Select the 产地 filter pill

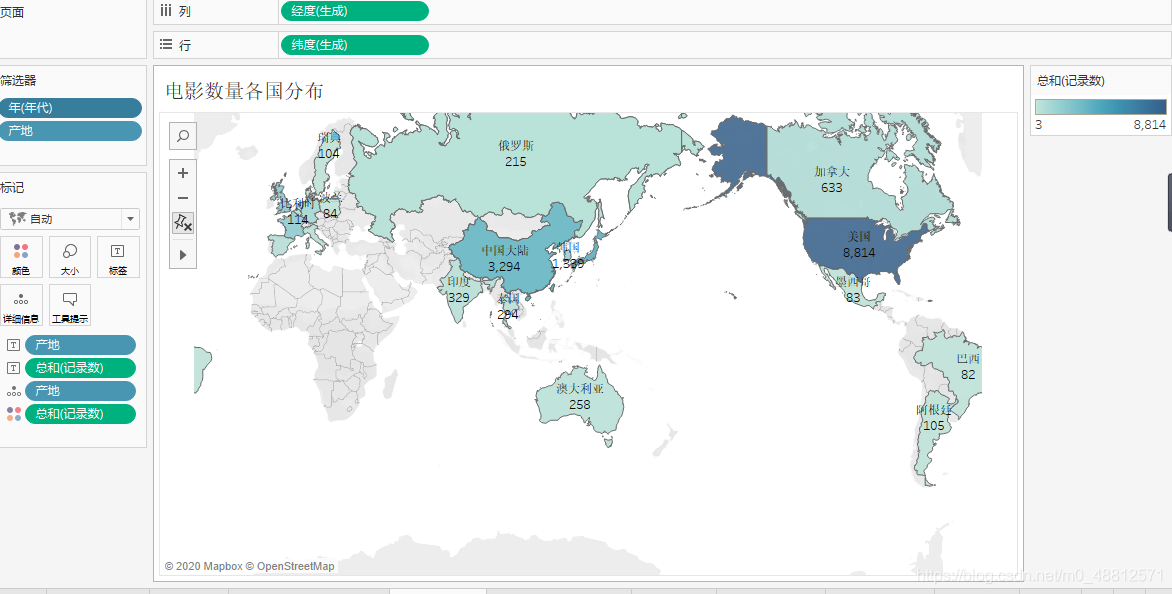point(70,131)
